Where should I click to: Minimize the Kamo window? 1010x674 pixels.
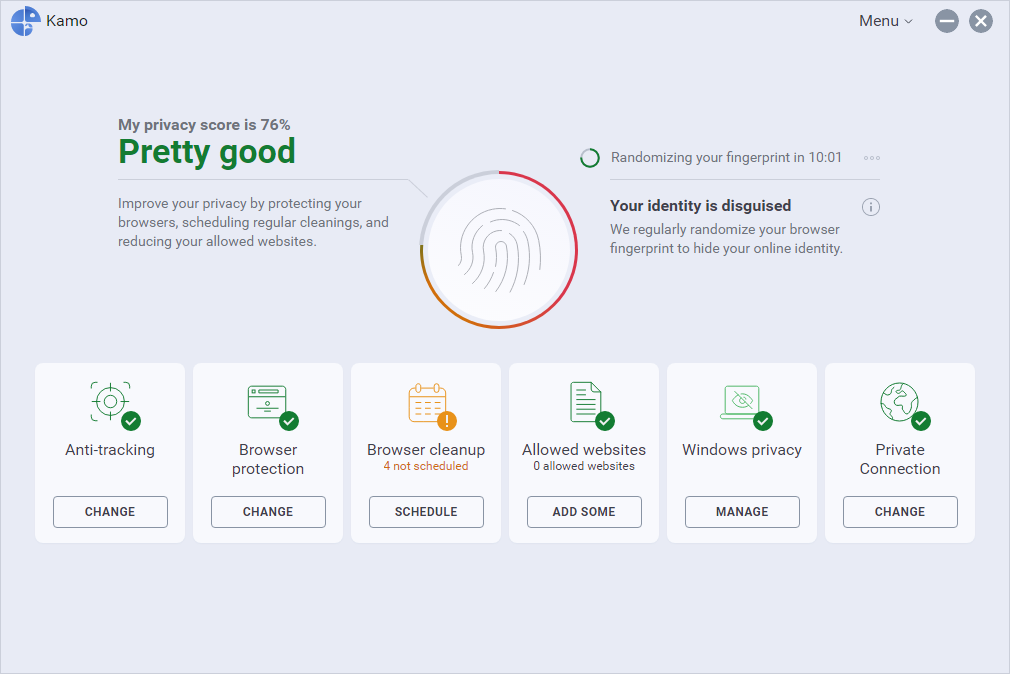pyautogui.click(x=947, y=21)
